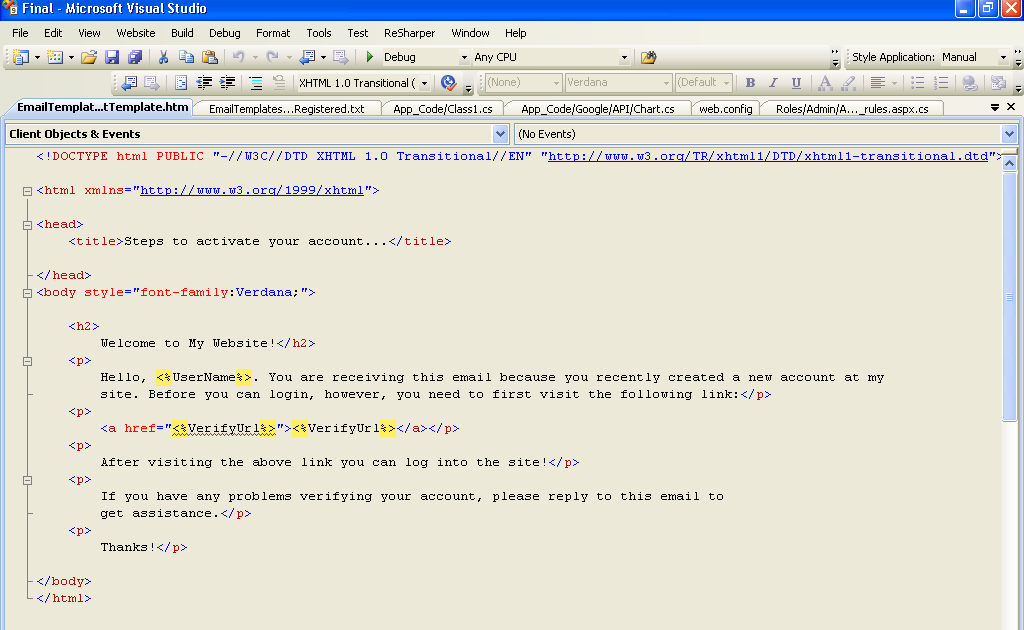Switch to the web.config tab
The image size is (1024, 630).
pyautogui.click(x=725, y=107)
